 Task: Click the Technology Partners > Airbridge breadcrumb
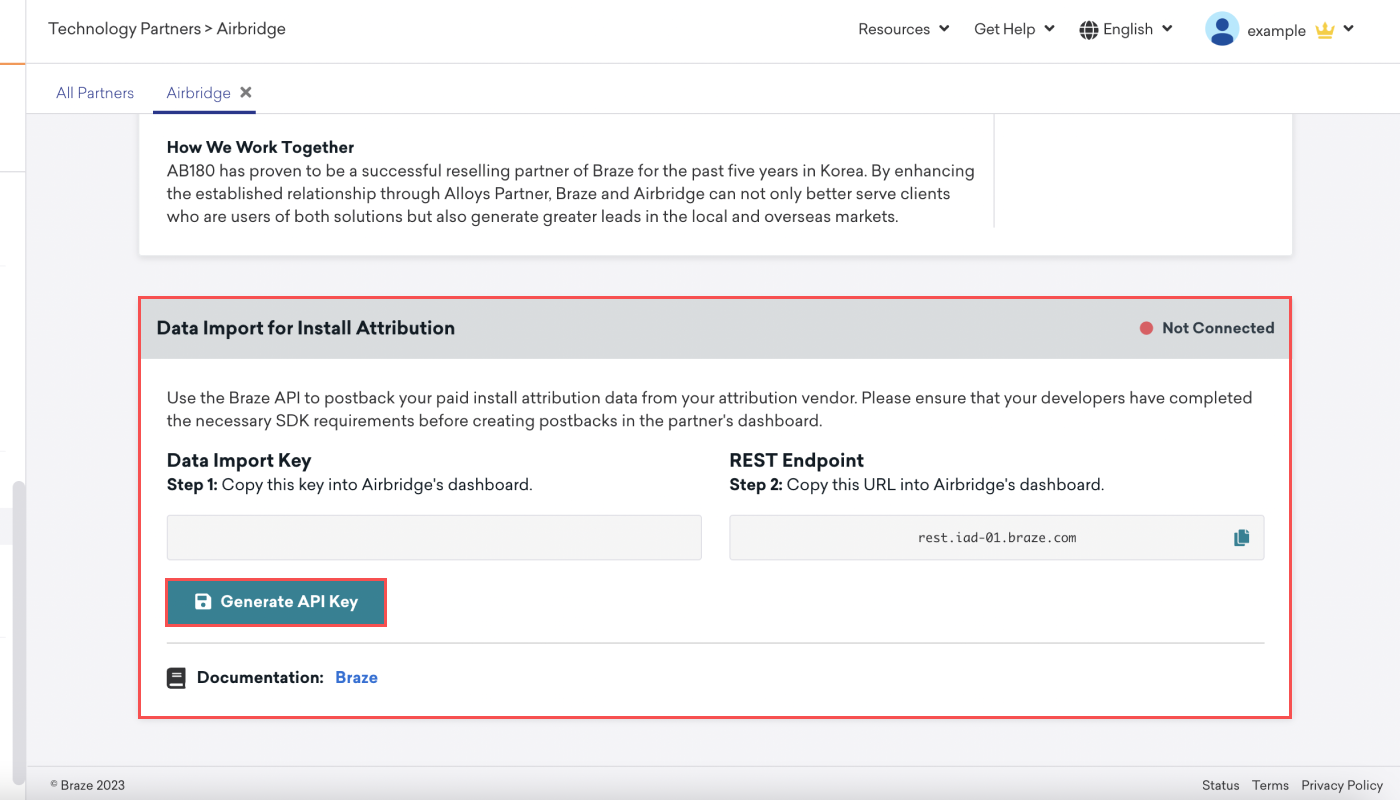pos(167,29)
